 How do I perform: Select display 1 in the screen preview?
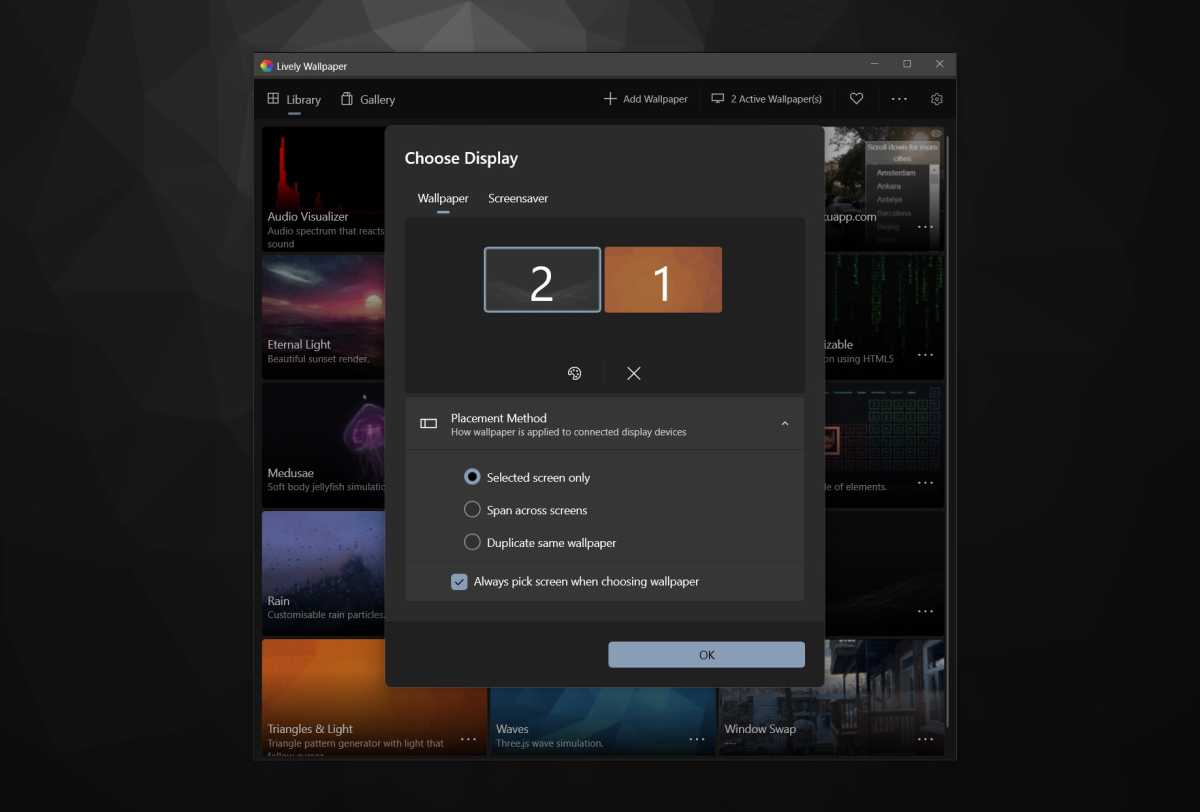pos(663,280)
